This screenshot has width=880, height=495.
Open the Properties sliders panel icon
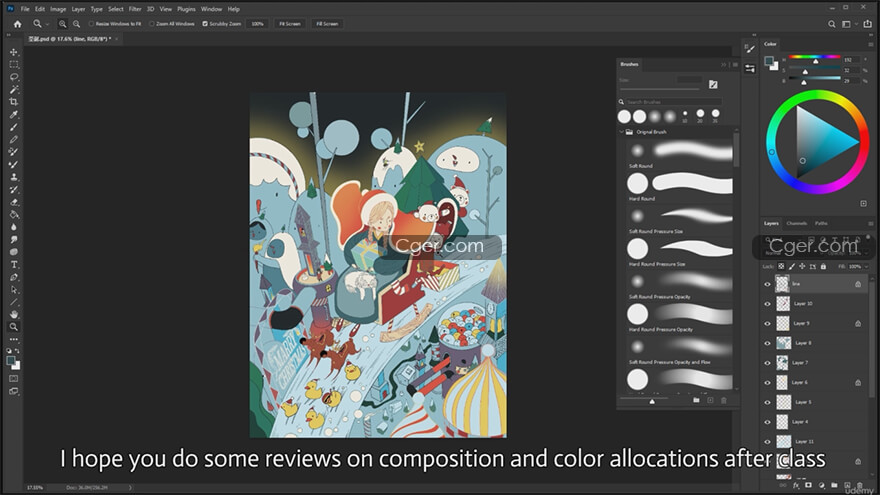tap(750, 68)
